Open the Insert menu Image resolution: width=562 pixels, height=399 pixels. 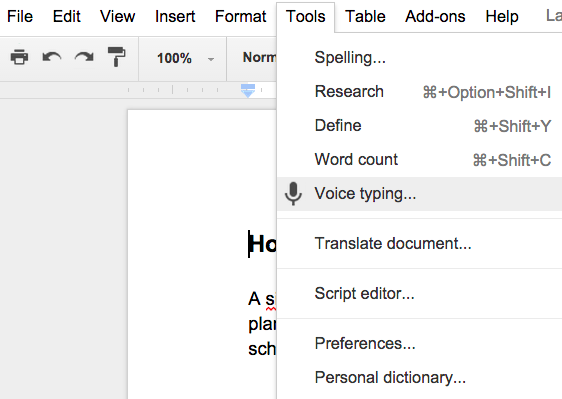pyautogui.click(x=175, y=16)
